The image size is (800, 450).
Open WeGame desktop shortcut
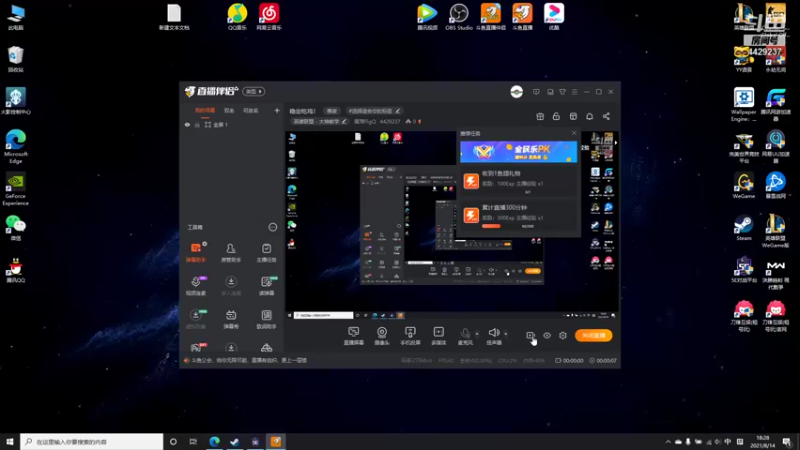click(x=743, y=186)
